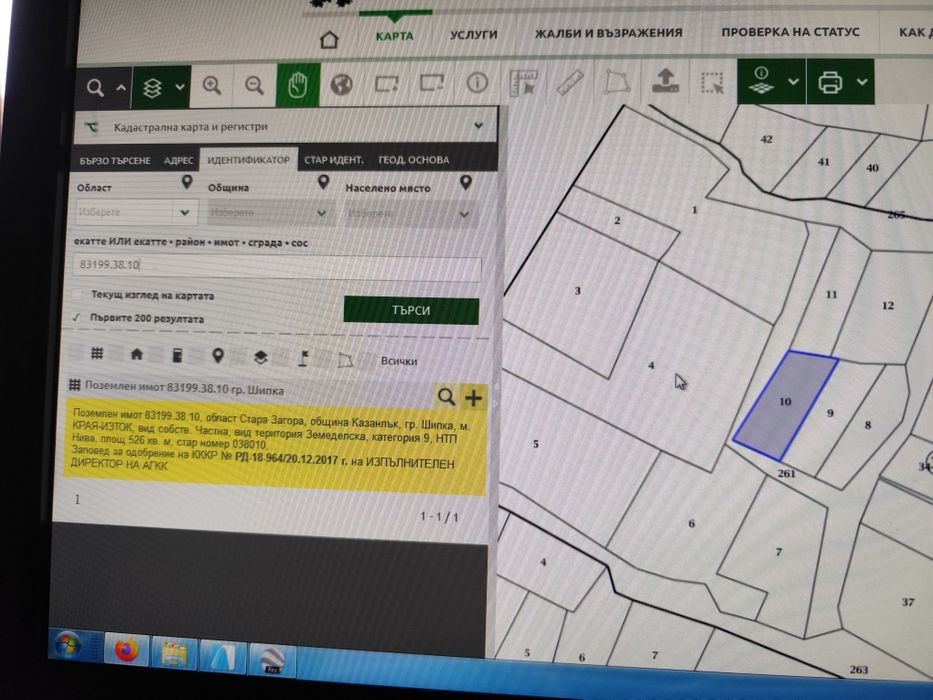The height and width of the screenshot is (700, 933).
Task: Click the upload file tool icon
Action: [x=665, y=80]
